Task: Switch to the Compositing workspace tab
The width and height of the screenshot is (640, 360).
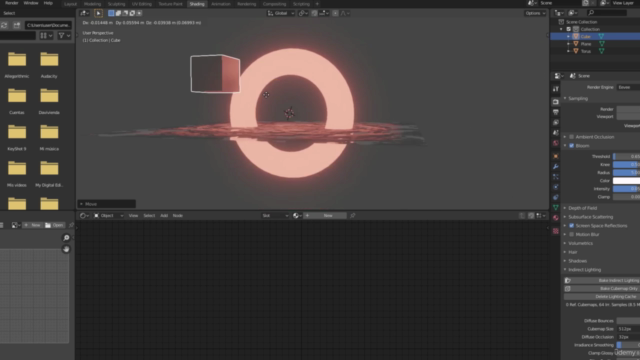Action: pos(274,4)
